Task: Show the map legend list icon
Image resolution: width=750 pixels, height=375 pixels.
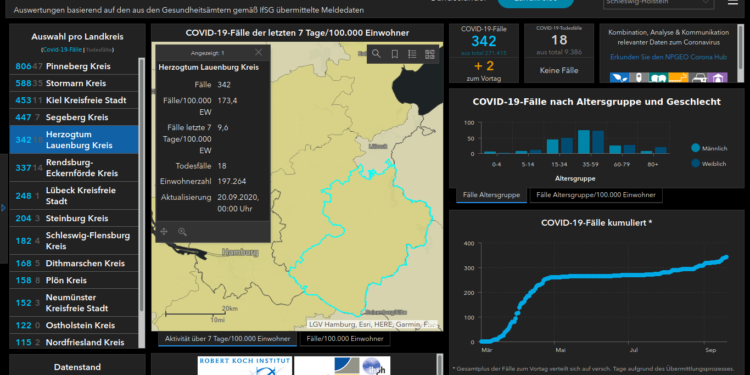Action: [412, 54]
